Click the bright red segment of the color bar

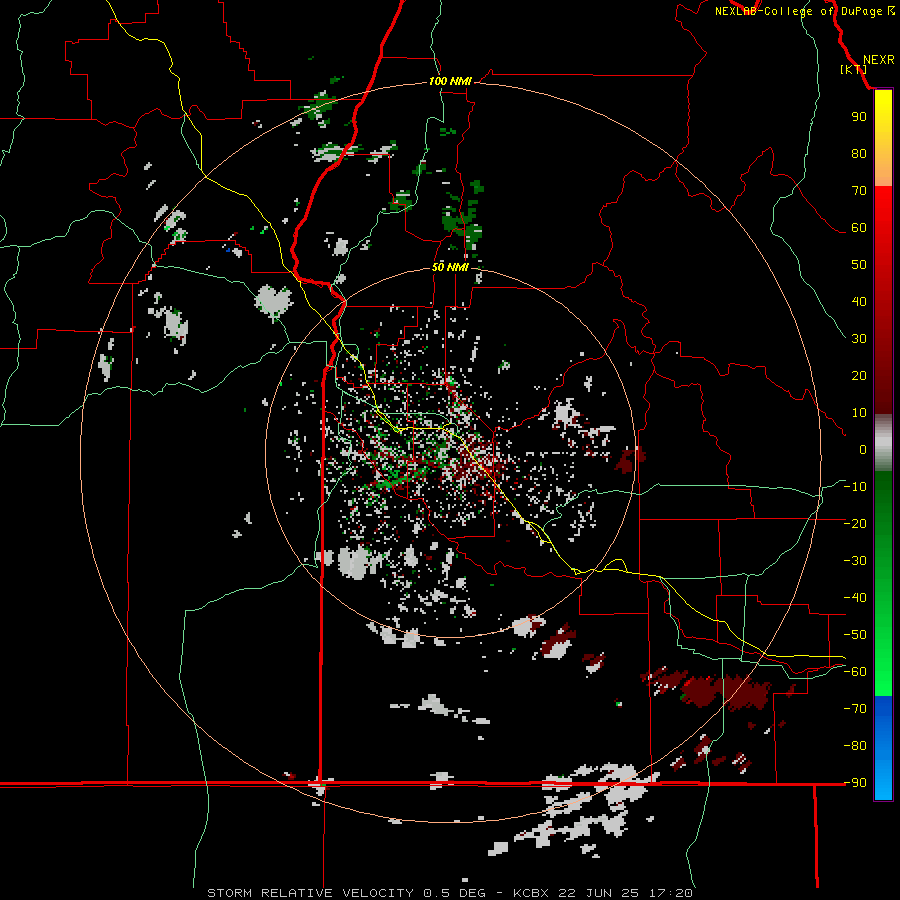[x=883, y=210]
